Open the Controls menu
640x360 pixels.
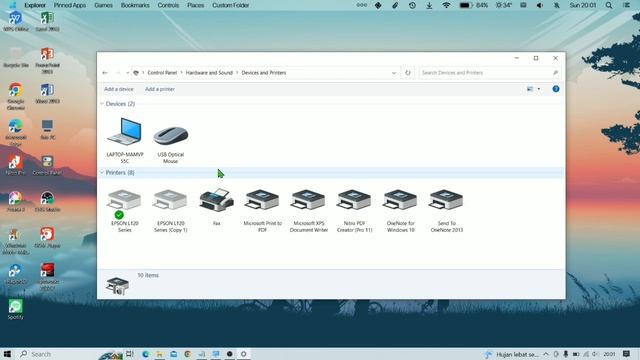(x=168, y=5)
